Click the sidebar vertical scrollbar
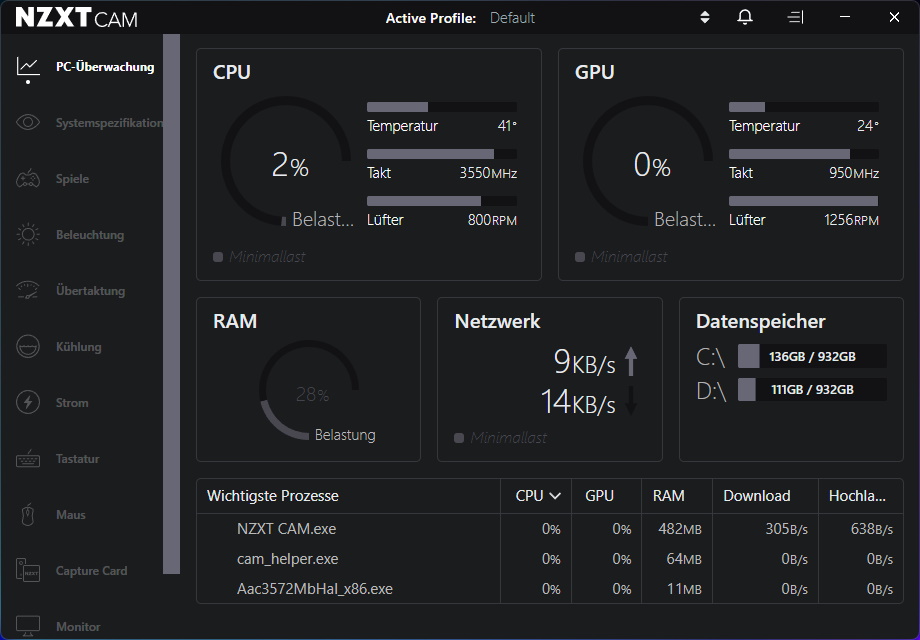920x640 pixels. pyautogui.click(x=171, y=304)
